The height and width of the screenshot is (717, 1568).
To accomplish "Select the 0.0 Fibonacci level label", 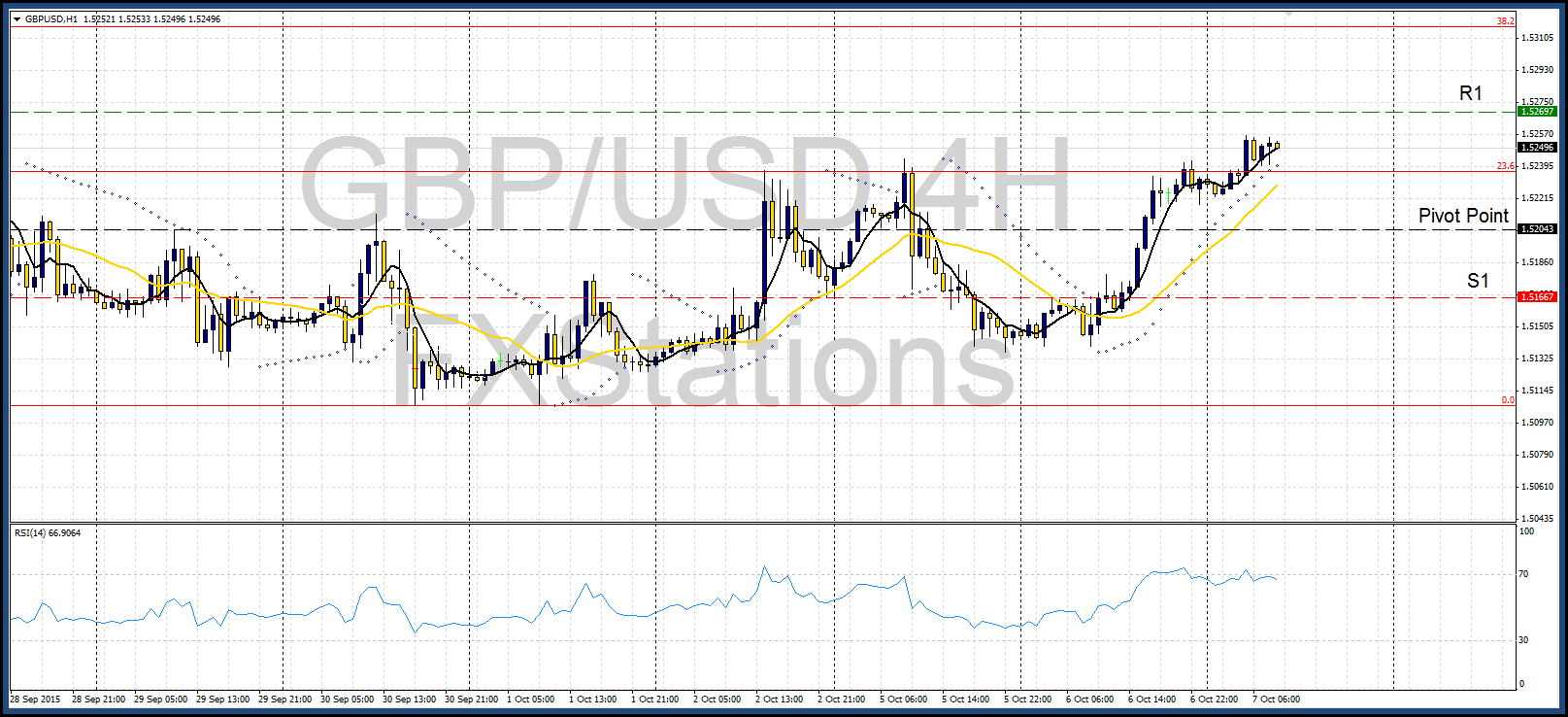I will pyautogui.click(x=1508, y=400).
